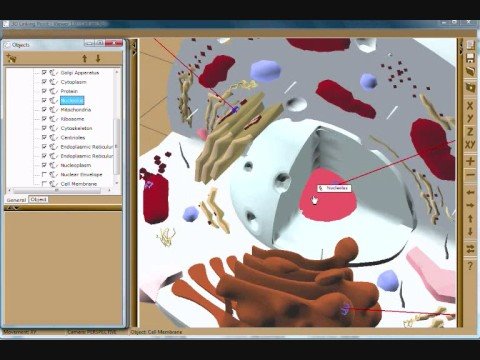Toggle the Protein visibility checkbox

(x=44, y=91)
